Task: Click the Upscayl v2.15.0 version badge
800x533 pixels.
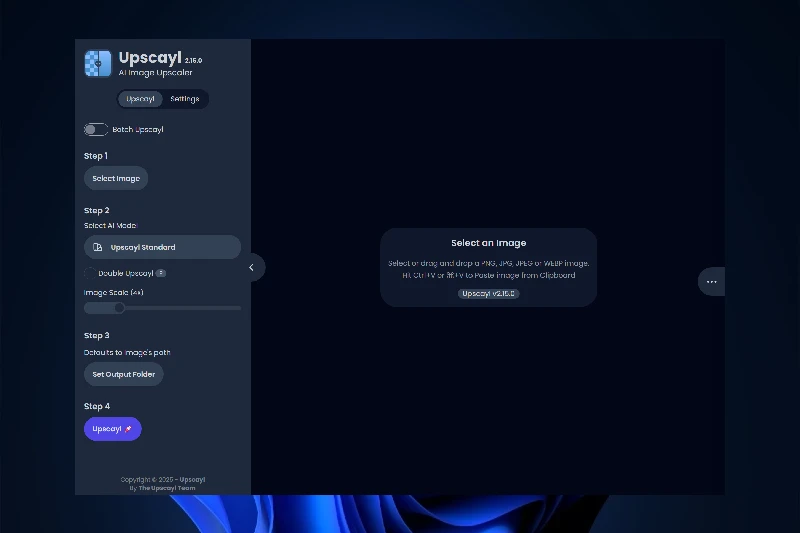Action: click(488, 294)
